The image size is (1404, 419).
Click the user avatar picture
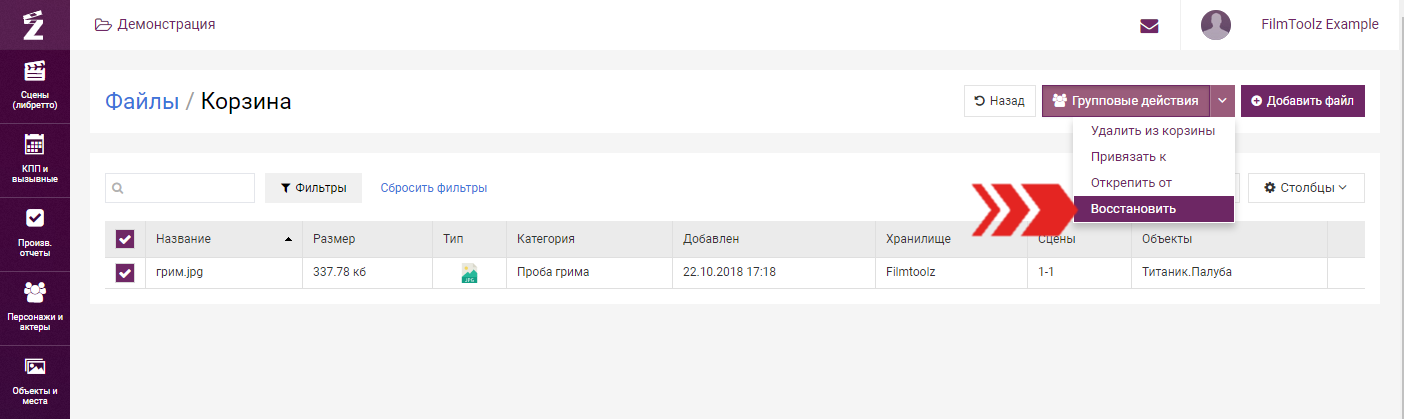1216,25
